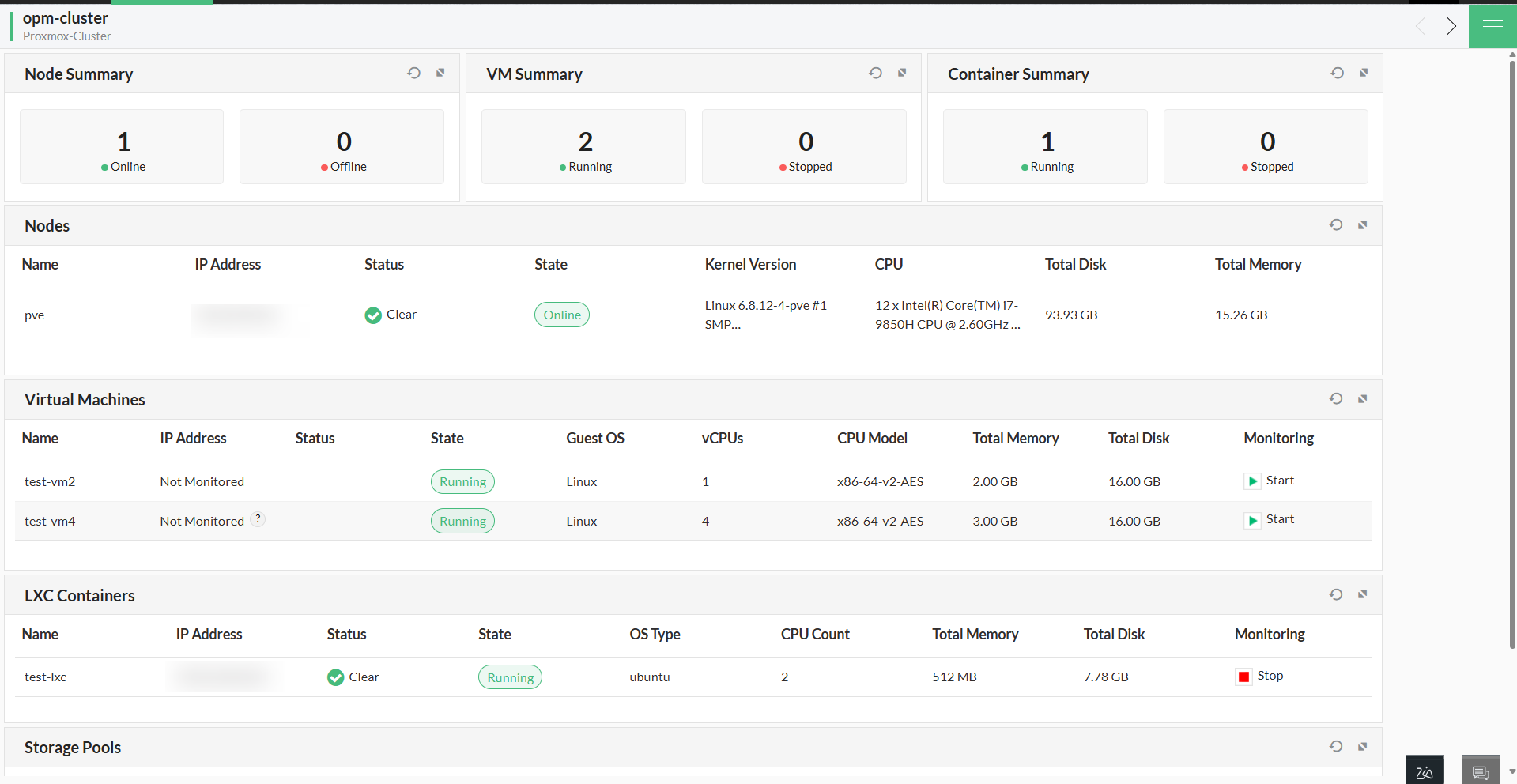
Task: Open the help tooltip next to test-vm4
Action: pyautogui.click(x=258, y=519)
